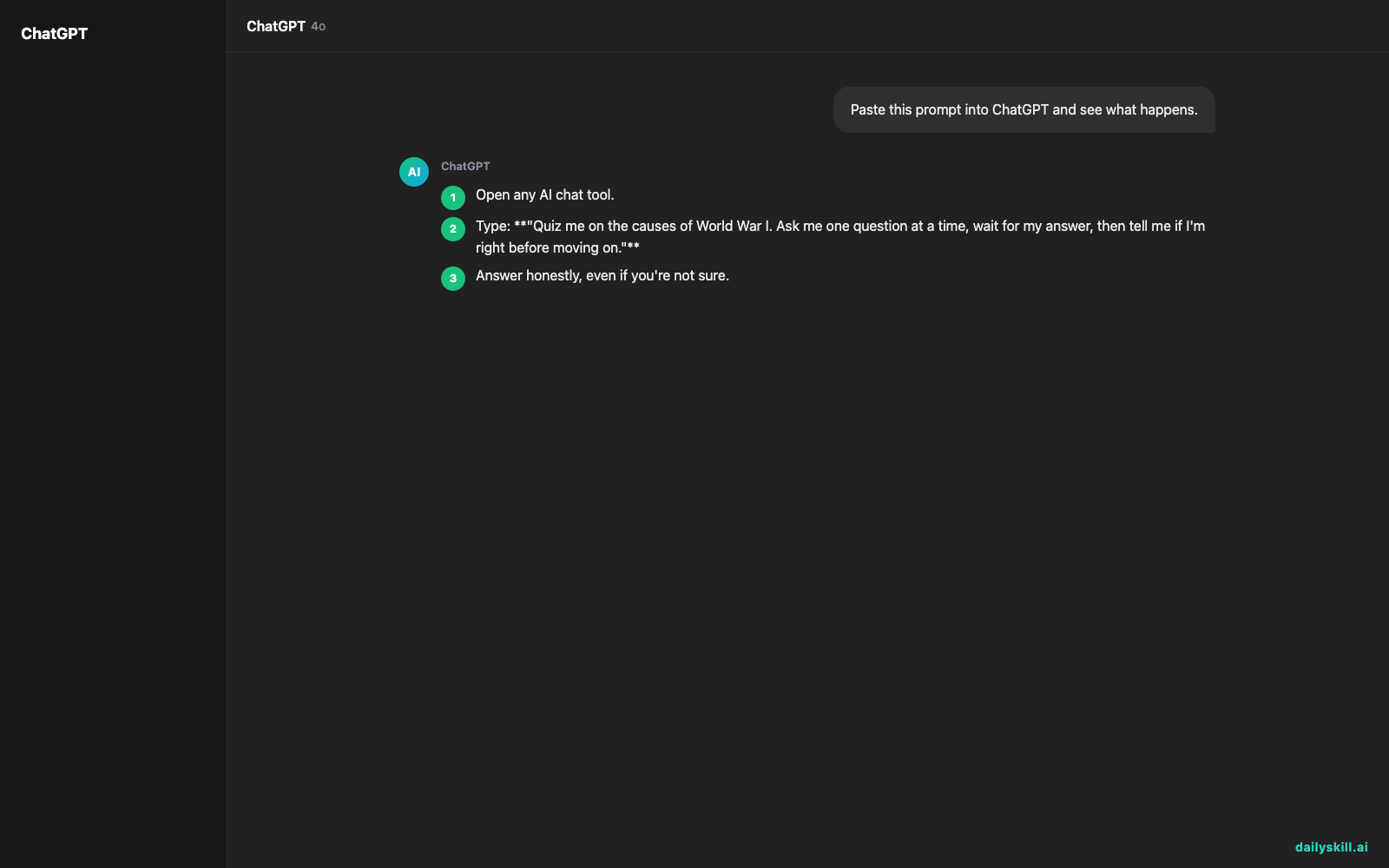Viewport: 1389px width, 868px height.
Task: Click the green step 2 badge
Action: (453, 229)
